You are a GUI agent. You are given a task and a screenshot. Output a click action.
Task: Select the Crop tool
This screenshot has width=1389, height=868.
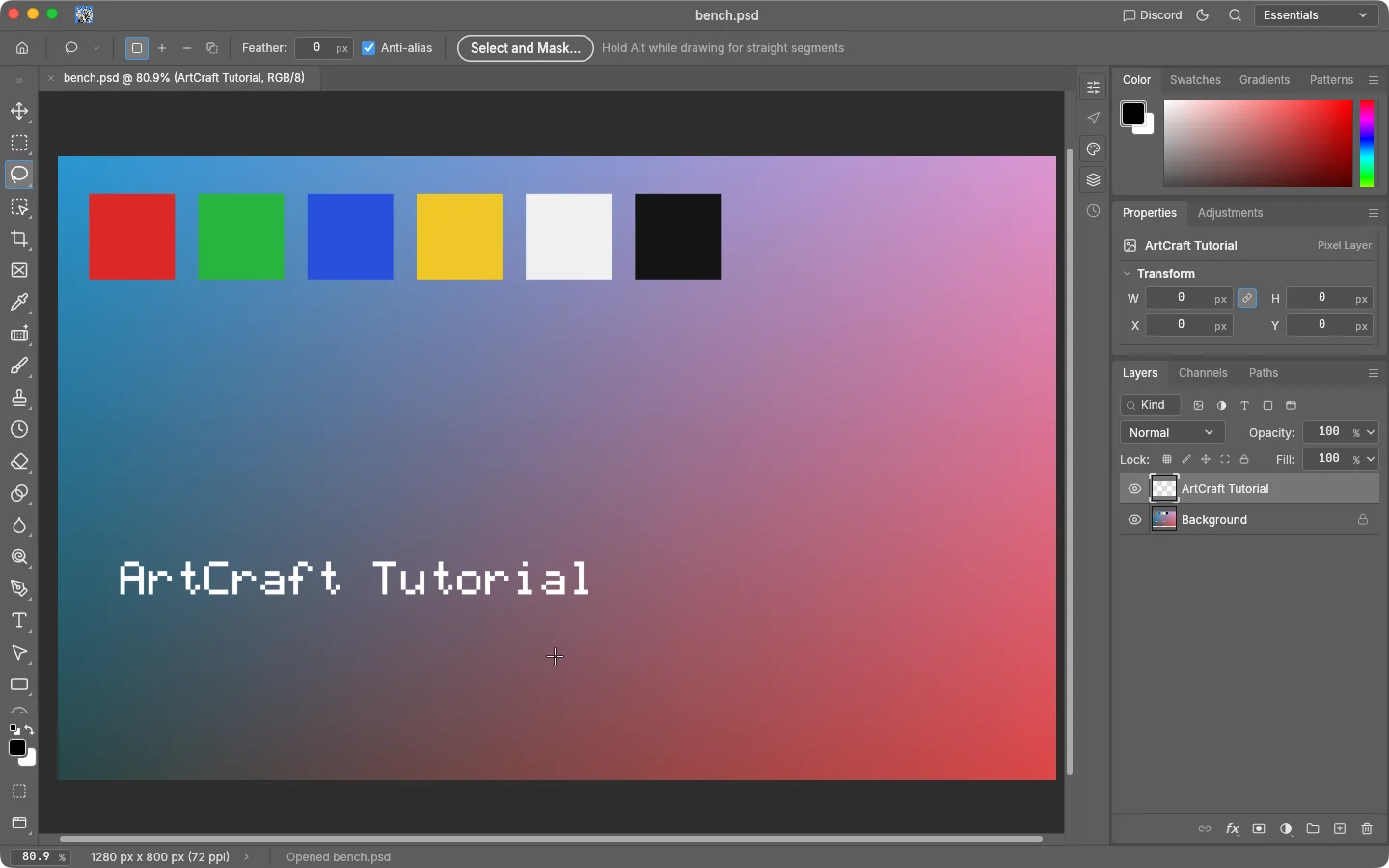(x=19, y=238)
